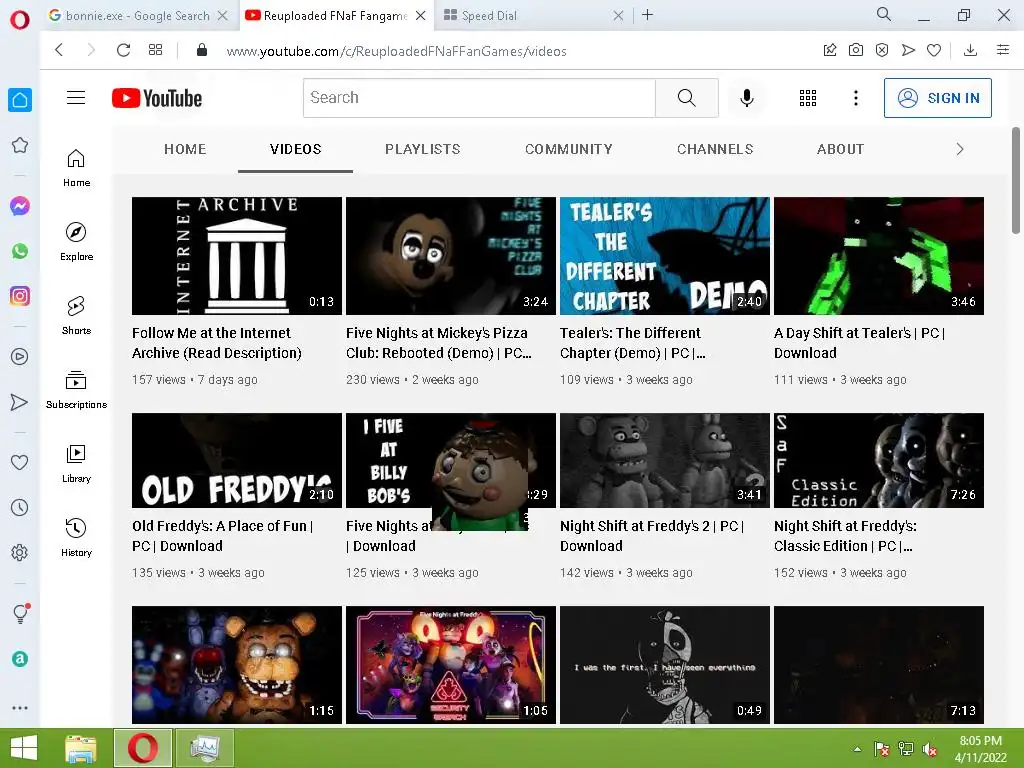Viewport: 1024px width, 768px height.
Task: Expand more channel tabs with right chevron
Action: 959,149
